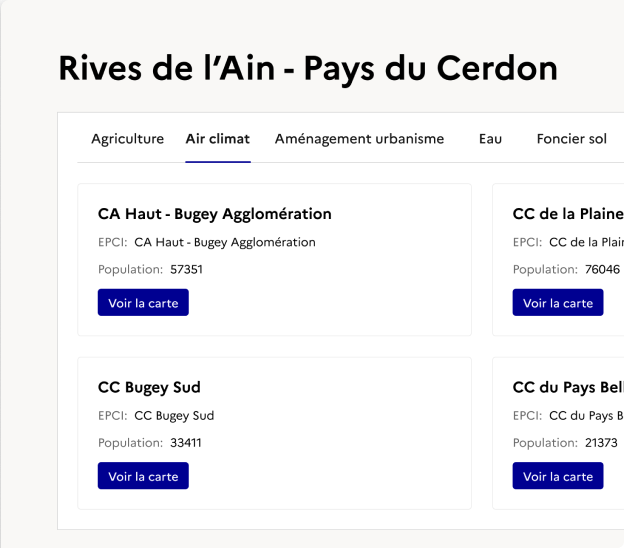Viewport: 624px width, 549px height.
Task: Switch to the Agriculture tab
Action: point(127,139)
